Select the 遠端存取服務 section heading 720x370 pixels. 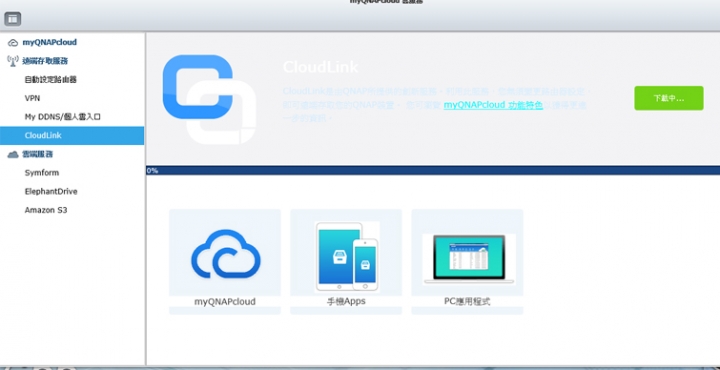(x=45, y=61)
